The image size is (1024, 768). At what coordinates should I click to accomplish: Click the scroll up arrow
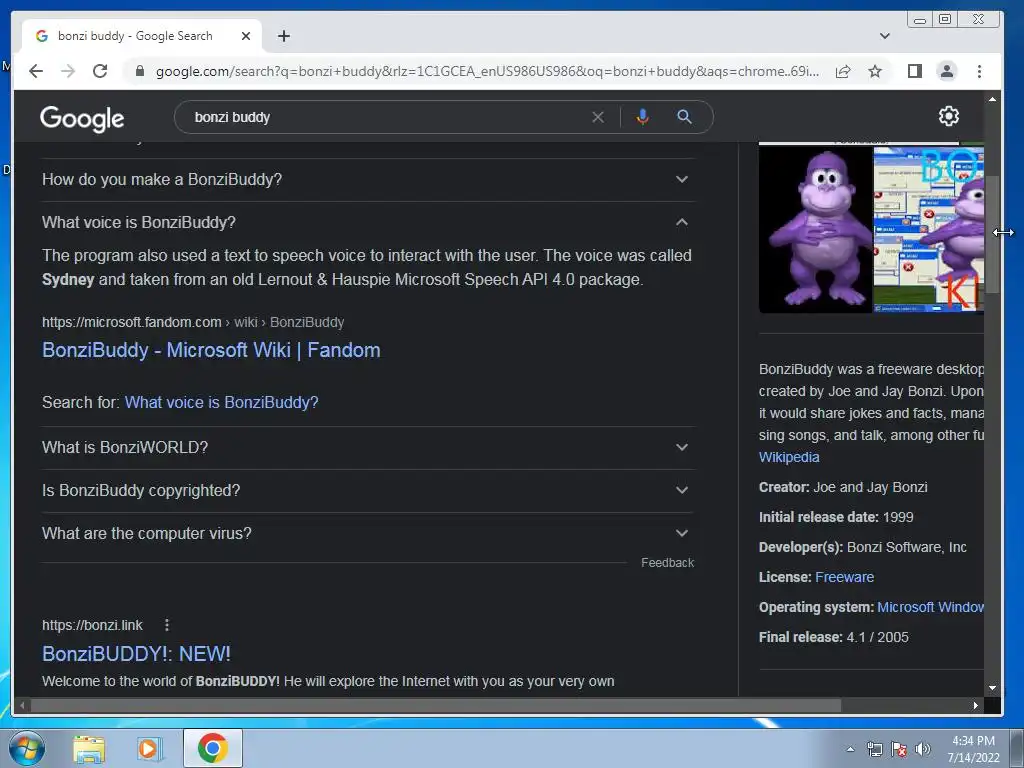[993, 99]
